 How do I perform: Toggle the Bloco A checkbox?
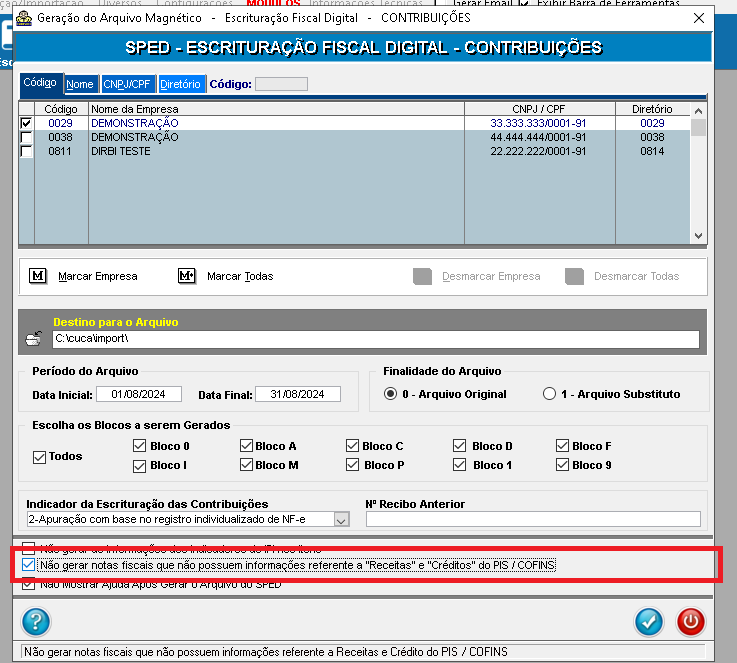click(246, 445)
